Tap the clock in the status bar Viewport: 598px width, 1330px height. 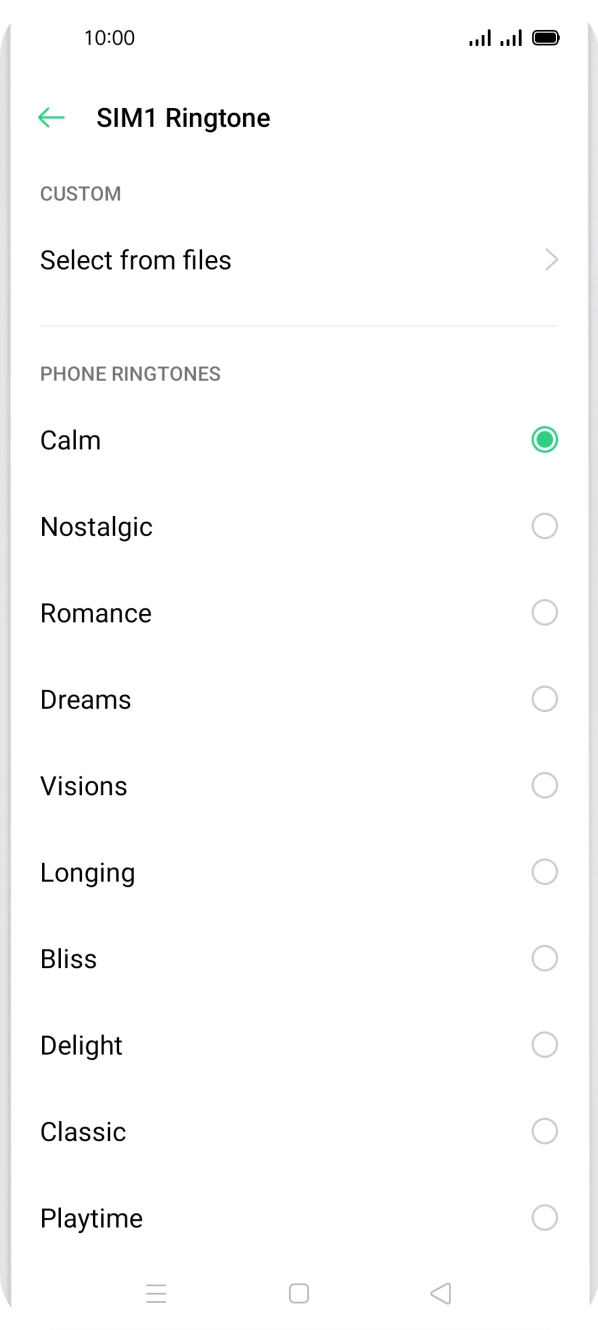(109, 38)
